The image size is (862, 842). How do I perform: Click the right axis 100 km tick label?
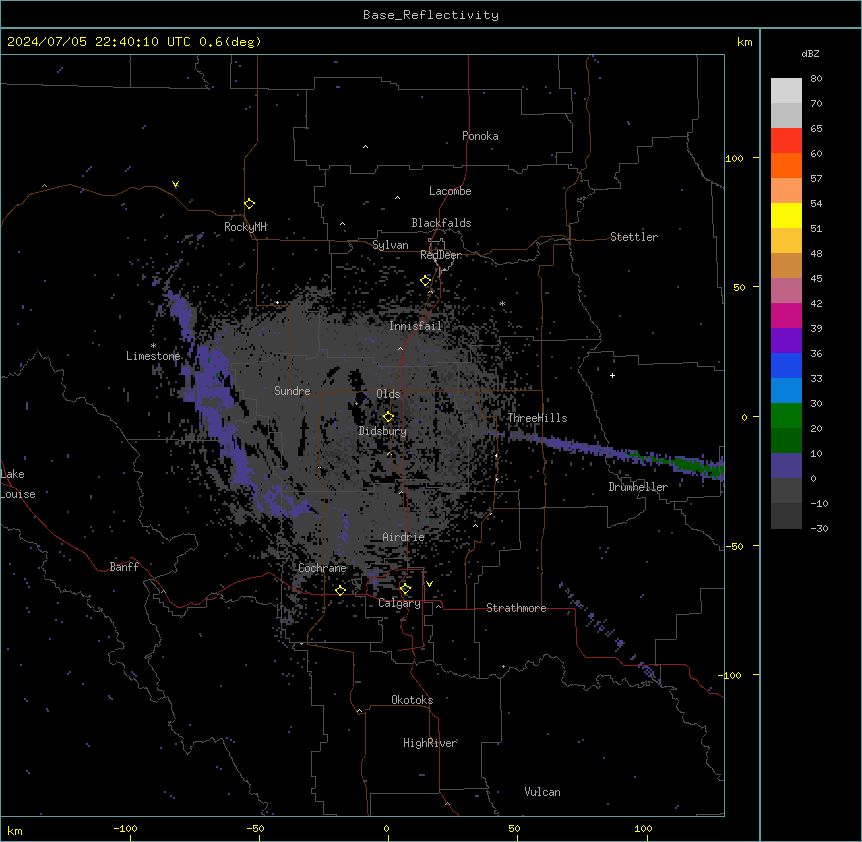(x=734, y=158)
